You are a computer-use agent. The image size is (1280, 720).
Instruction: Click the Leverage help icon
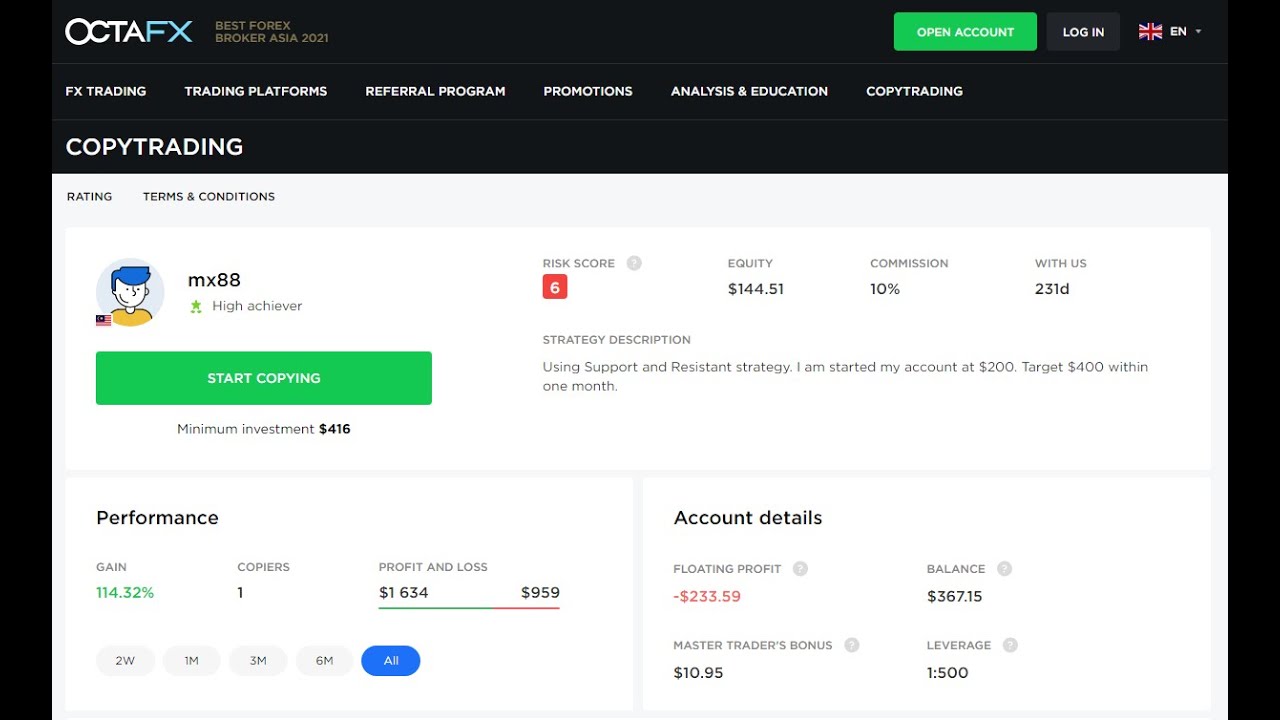(x=1010, y=645)
